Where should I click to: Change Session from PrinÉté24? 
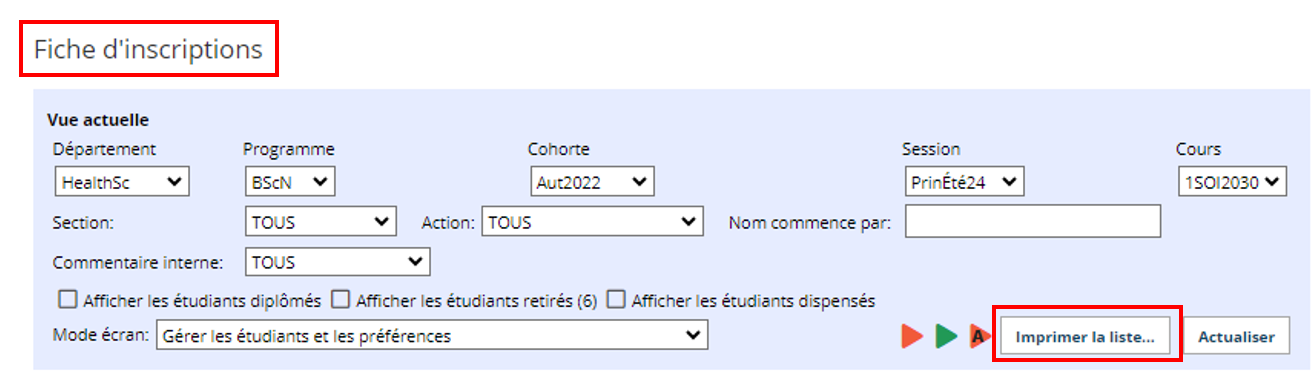click(x=964, y=182)
